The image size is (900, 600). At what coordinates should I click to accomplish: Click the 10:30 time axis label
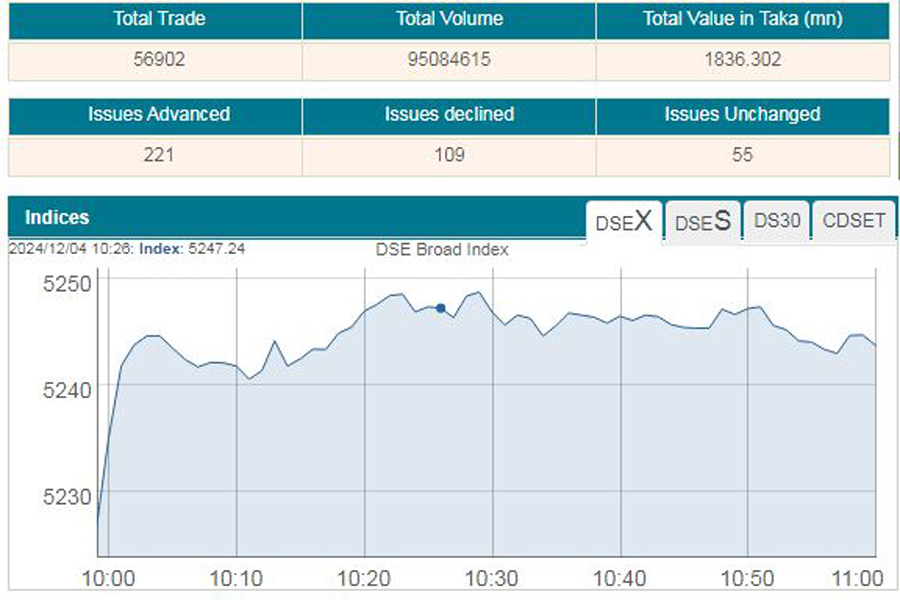[493, 578]
